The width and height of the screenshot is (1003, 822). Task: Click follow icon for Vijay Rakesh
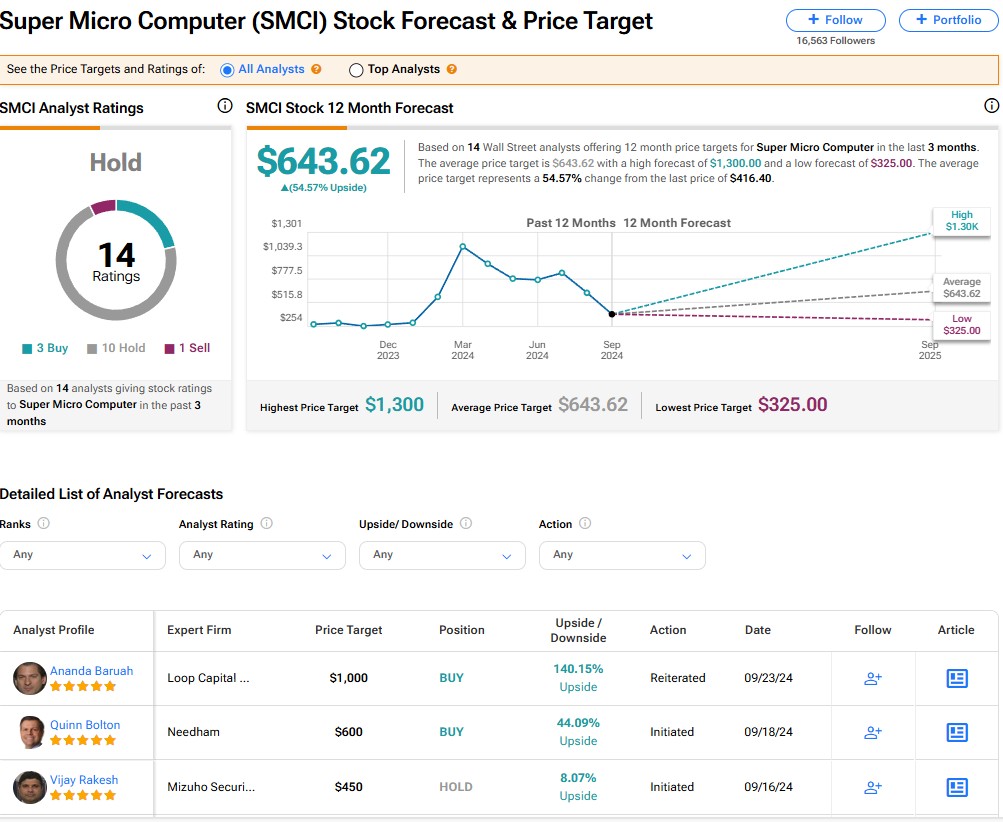click(x=872, y=787)
